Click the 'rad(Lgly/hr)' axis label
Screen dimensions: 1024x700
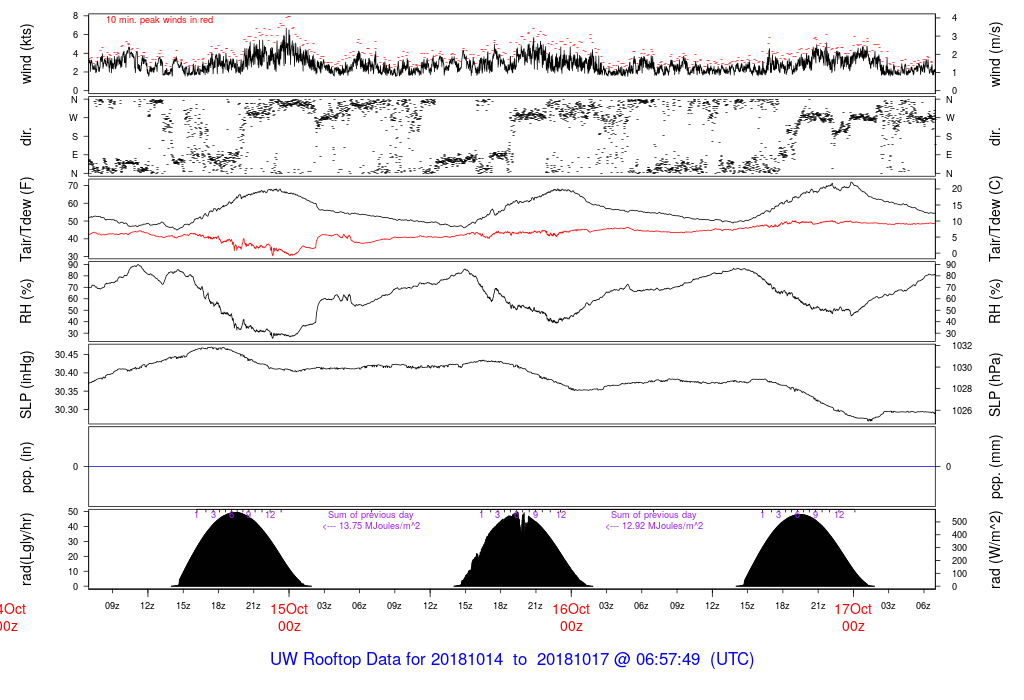pos(26,549)
